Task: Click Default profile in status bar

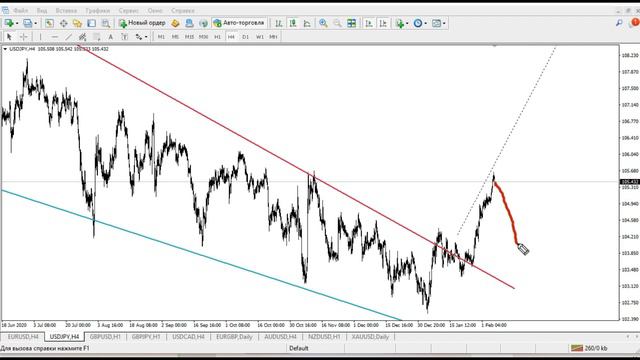Action: click(299, 348)
